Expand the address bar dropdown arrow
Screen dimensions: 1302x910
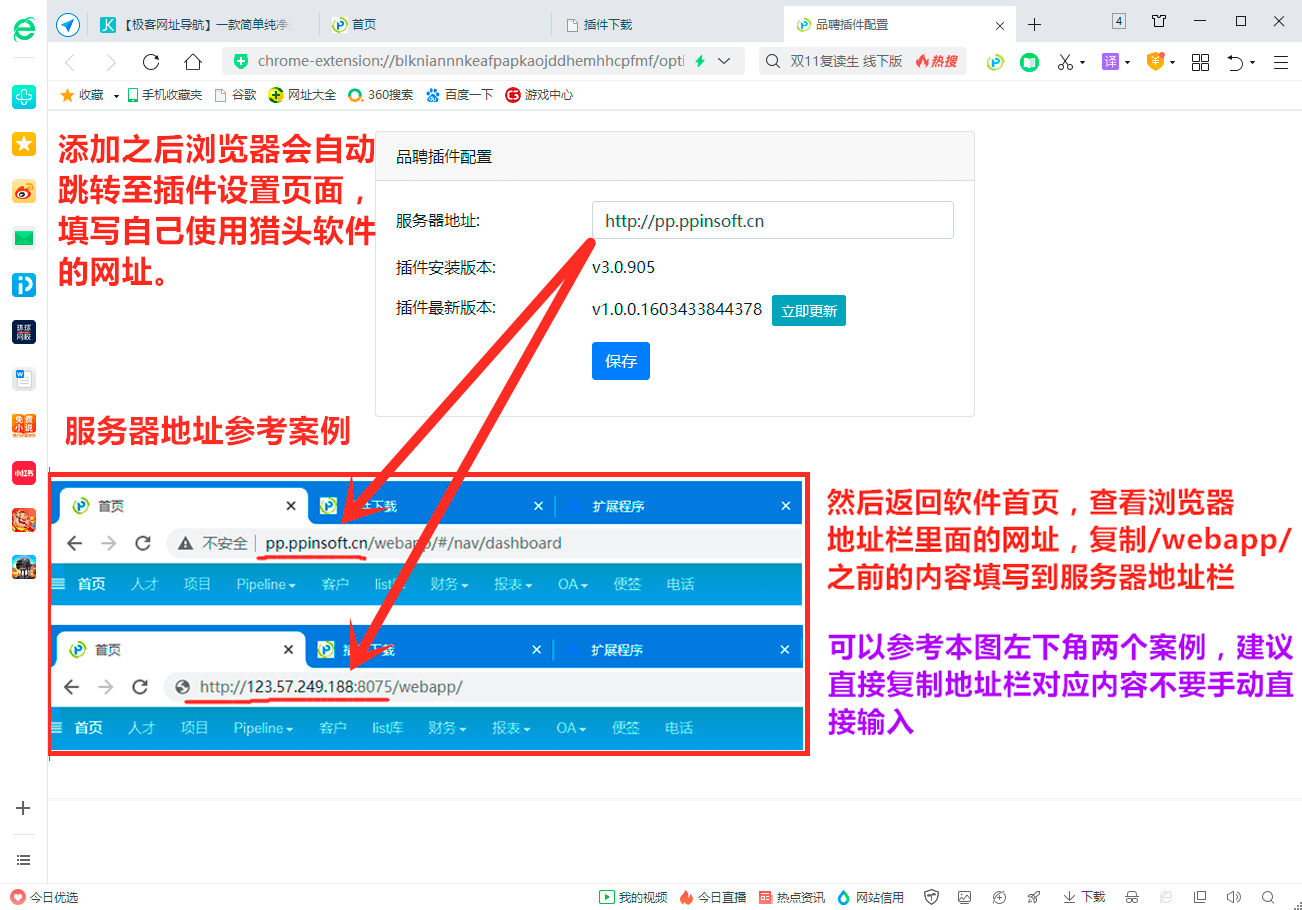[x=723, y=61]
